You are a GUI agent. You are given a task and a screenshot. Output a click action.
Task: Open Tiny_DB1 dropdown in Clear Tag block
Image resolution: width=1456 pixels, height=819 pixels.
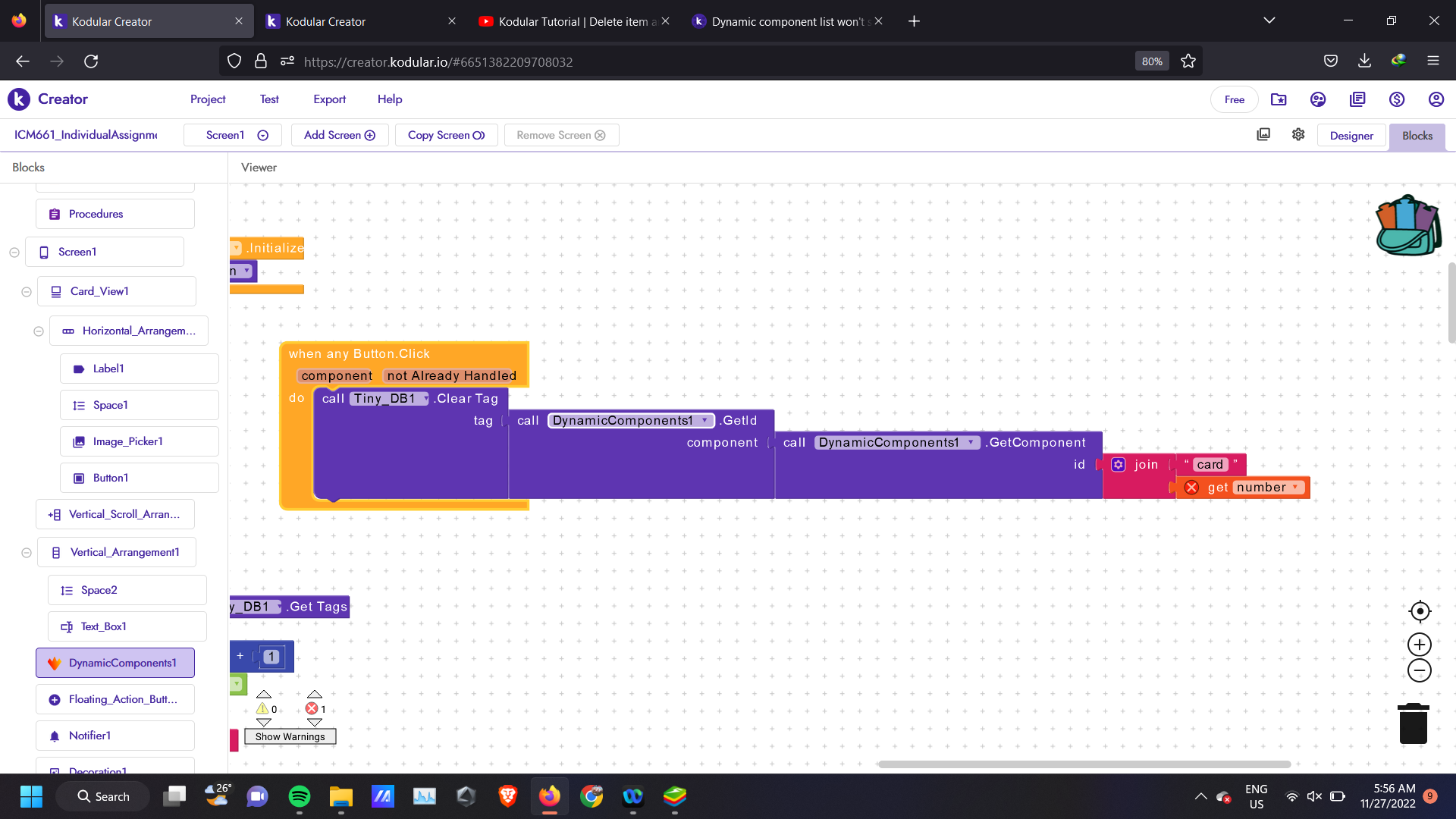pos(390,398)
